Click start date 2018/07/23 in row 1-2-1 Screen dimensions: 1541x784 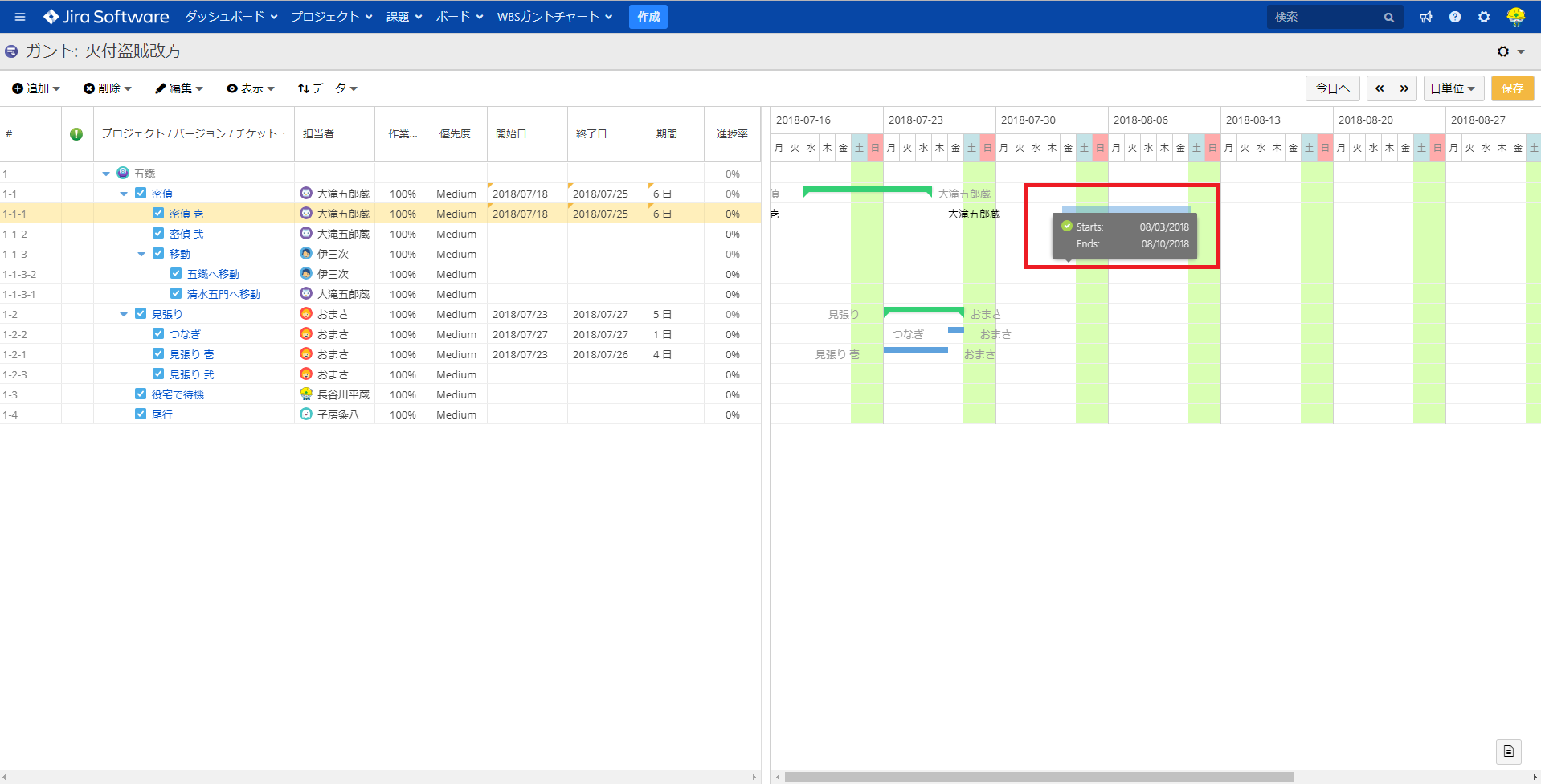point(520,354)
